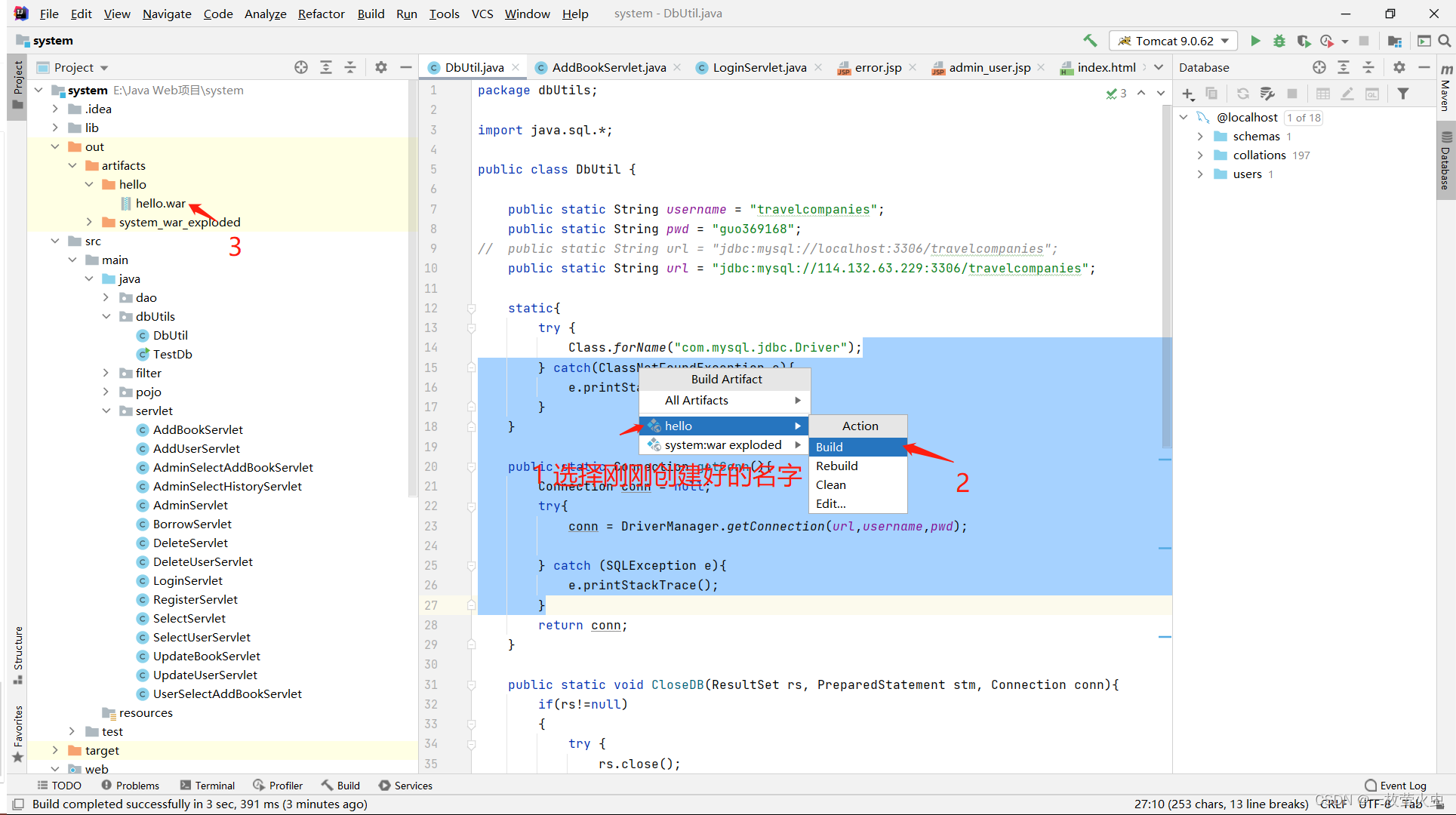Select the hello.war file
Screen dimensions: 1456x815
click(x=160, y=203)
